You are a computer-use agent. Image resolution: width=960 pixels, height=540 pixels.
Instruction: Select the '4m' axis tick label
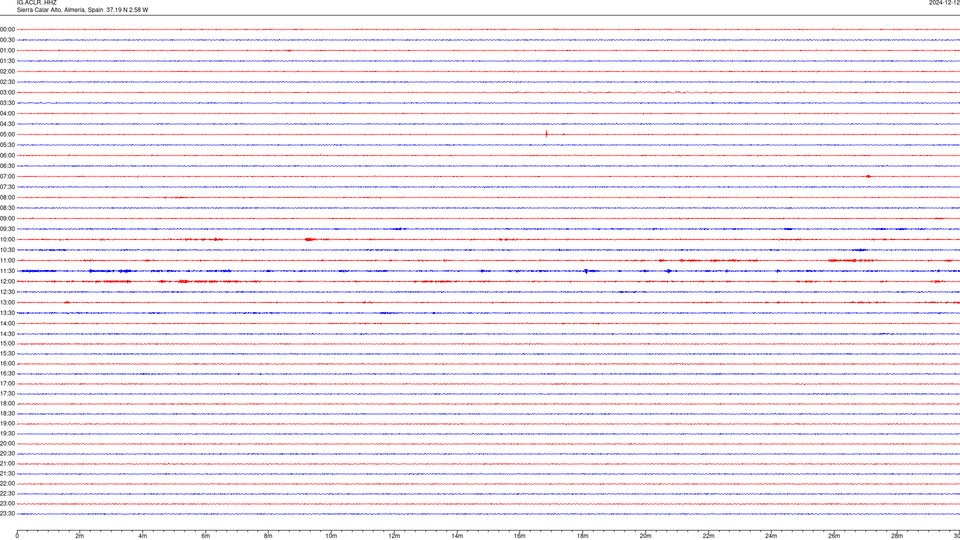pyautogui.click(x=143, y=536)
